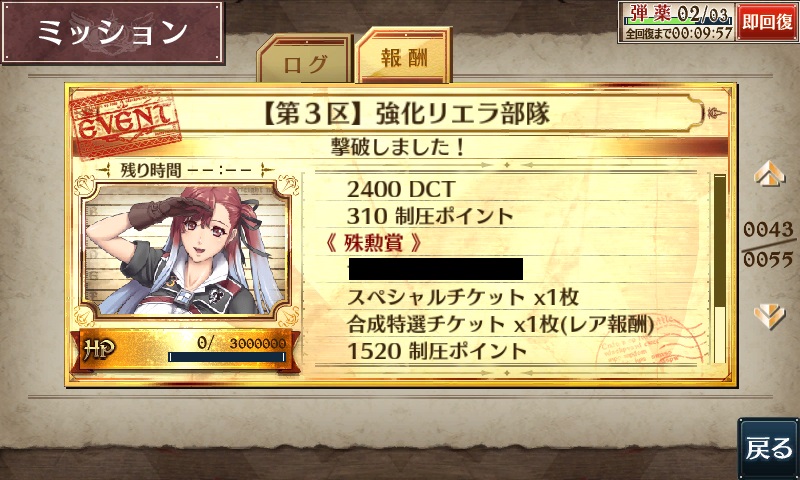This screenshot has height=480, width=800.
Task: Click the 全回復まで recovery timer
Action: tap(677, 34)
